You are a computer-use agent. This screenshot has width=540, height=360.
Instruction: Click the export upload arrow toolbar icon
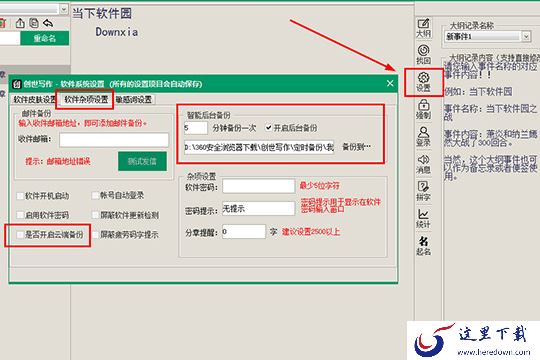pos(20,23)
